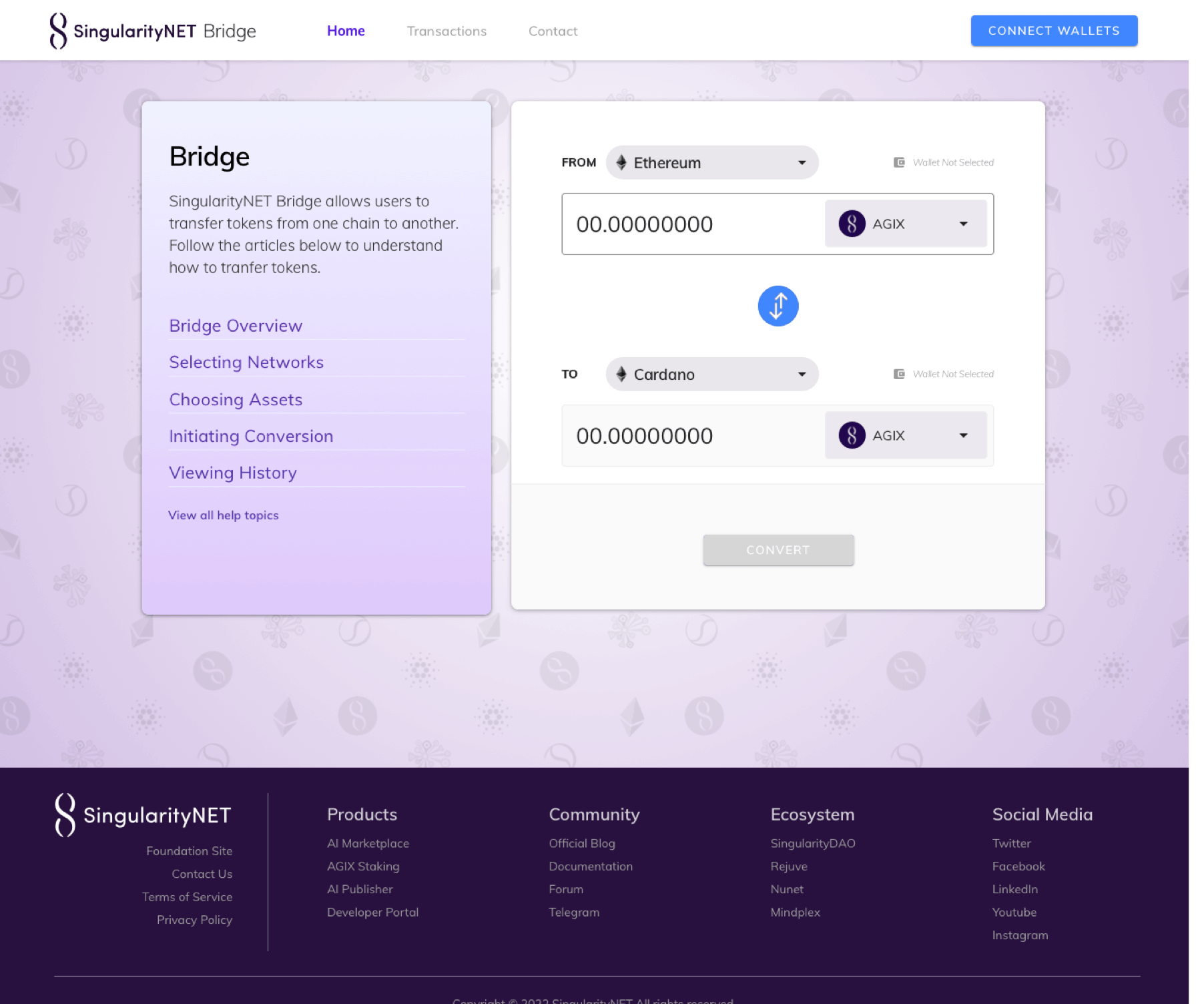The width and height of the screenshot is (1204, 1004).
Task: Click the wallet icon beside the TO network
Action: coord(899,374)
